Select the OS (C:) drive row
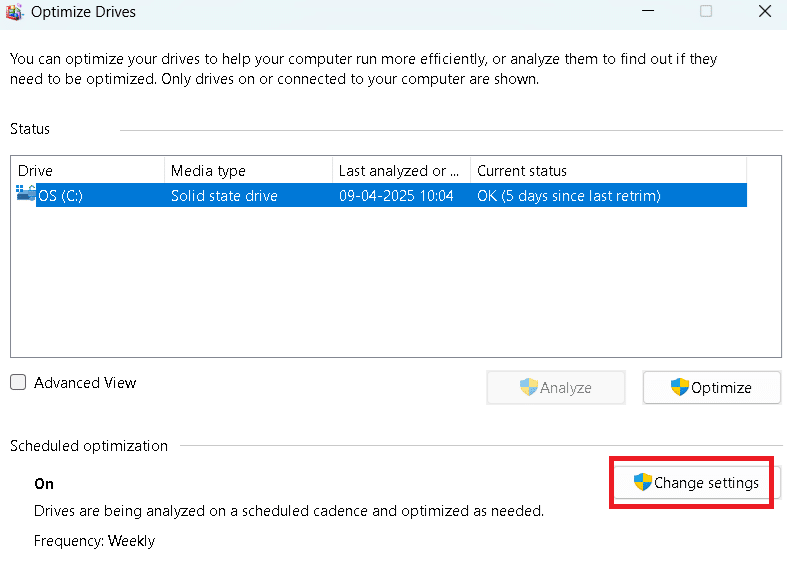Screen dimensions: 787x561 (x=100, y=196)
